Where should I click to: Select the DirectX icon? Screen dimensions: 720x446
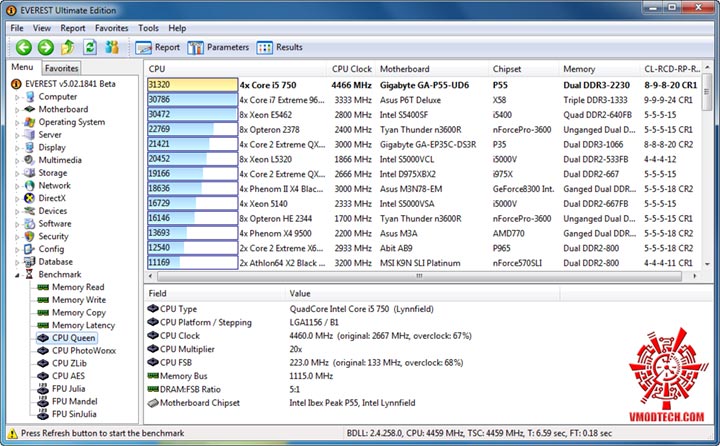coord(30,198)
